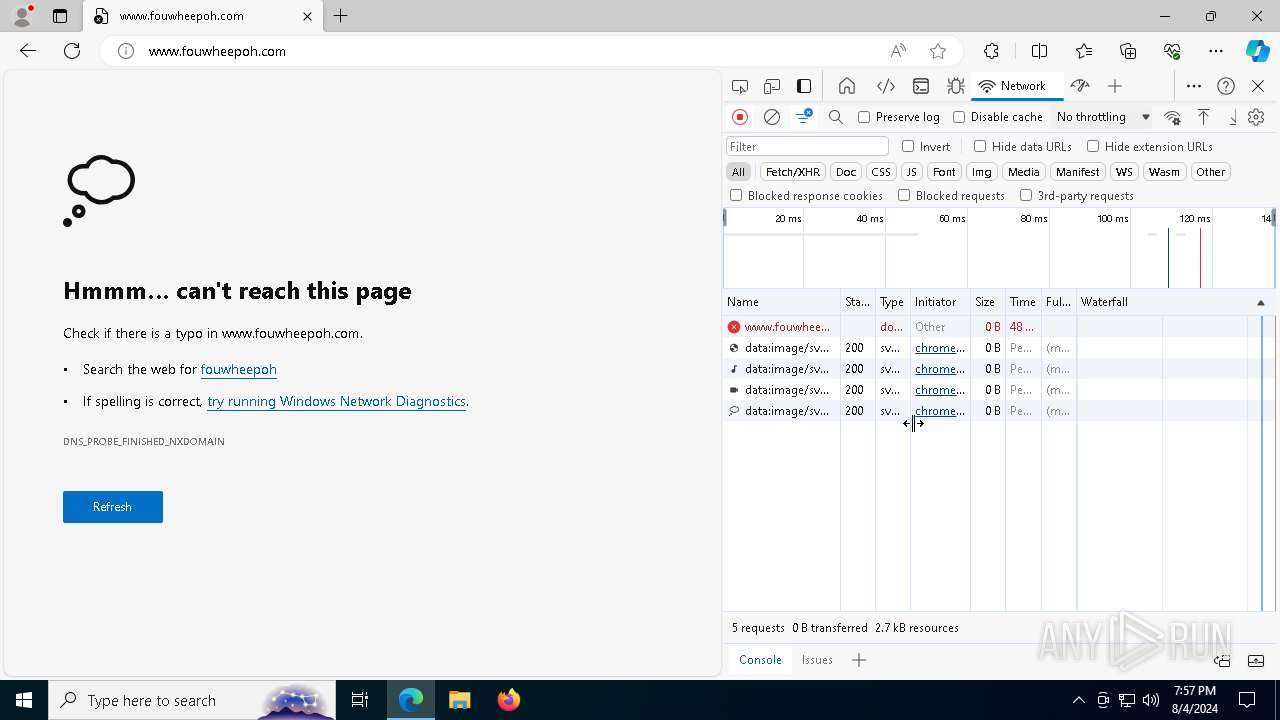This screenshot has height=720, width=1280.
Task: Toggle the network filter bar icon
Action: pyautogui.click(x=804, y=117)
